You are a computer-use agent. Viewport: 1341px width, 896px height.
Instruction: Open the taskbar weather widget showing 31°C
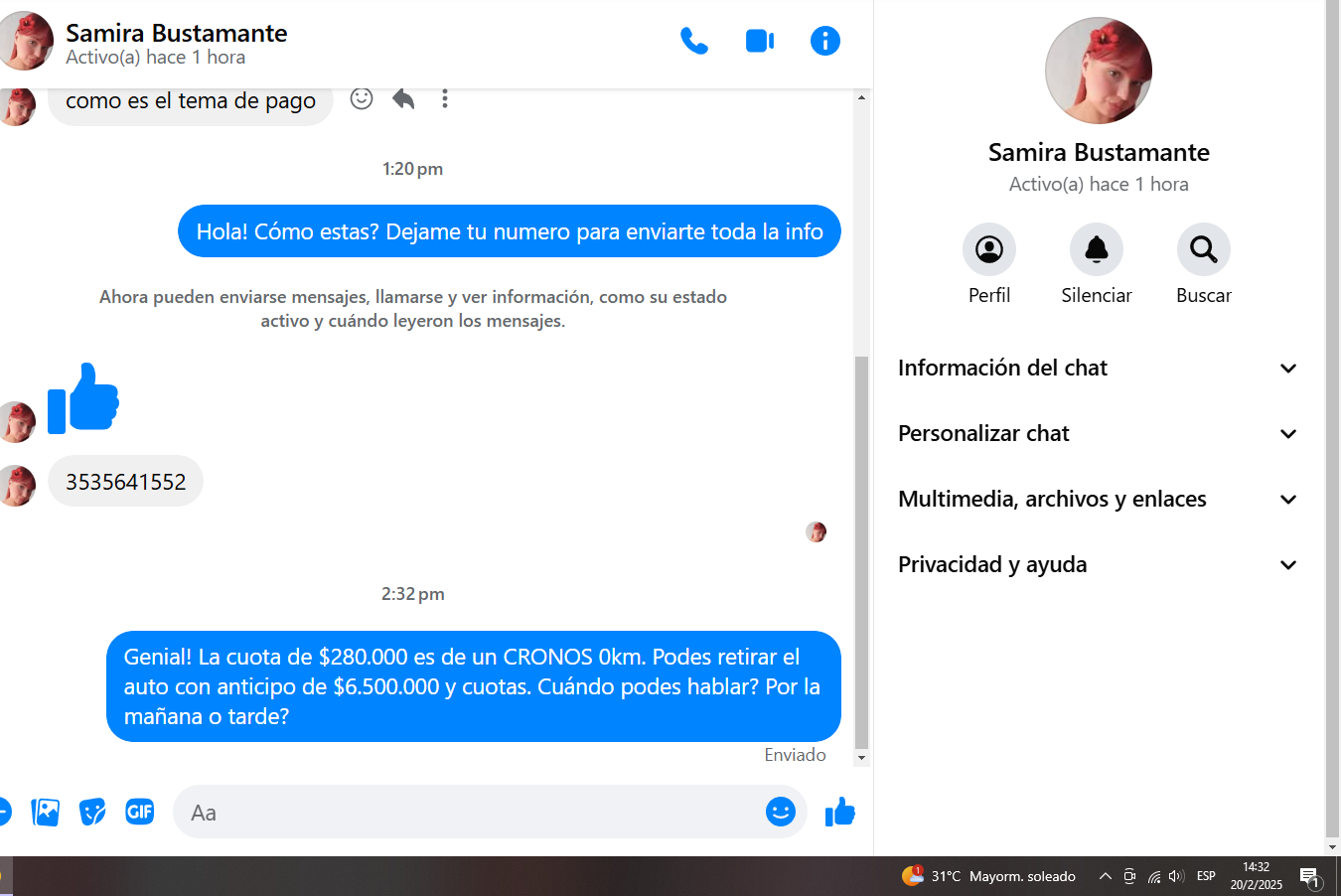988,876
